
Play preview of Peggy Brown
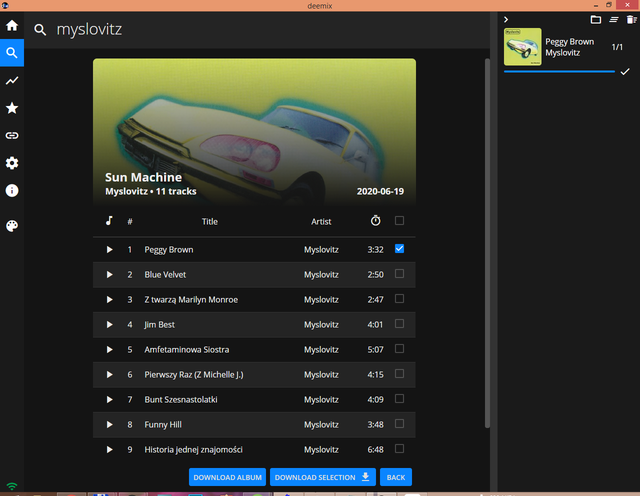(109, 249)
